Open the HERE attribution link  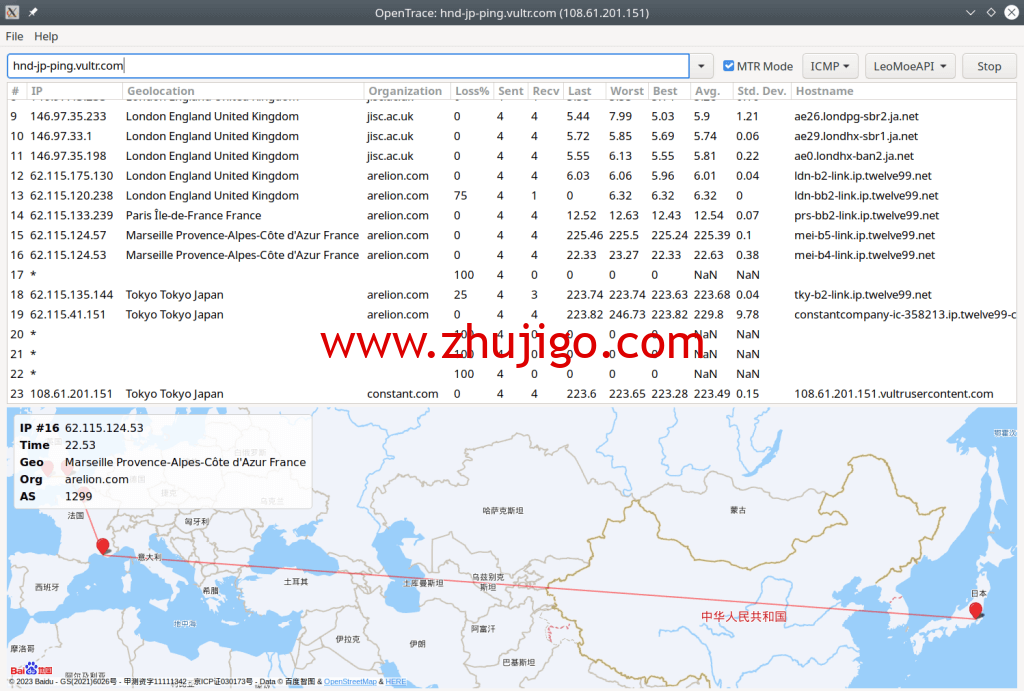click(396, 681)
